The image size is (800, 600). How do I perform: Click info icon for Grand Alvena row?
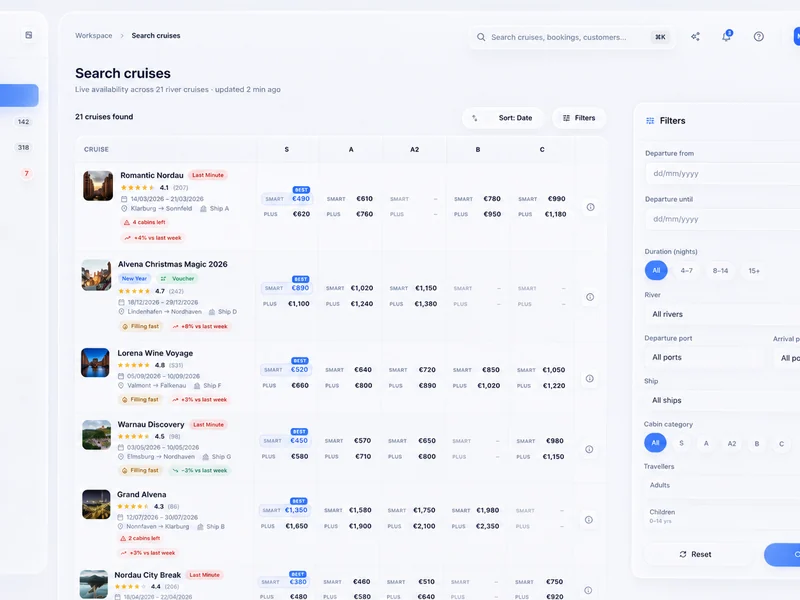click(588, 520)
